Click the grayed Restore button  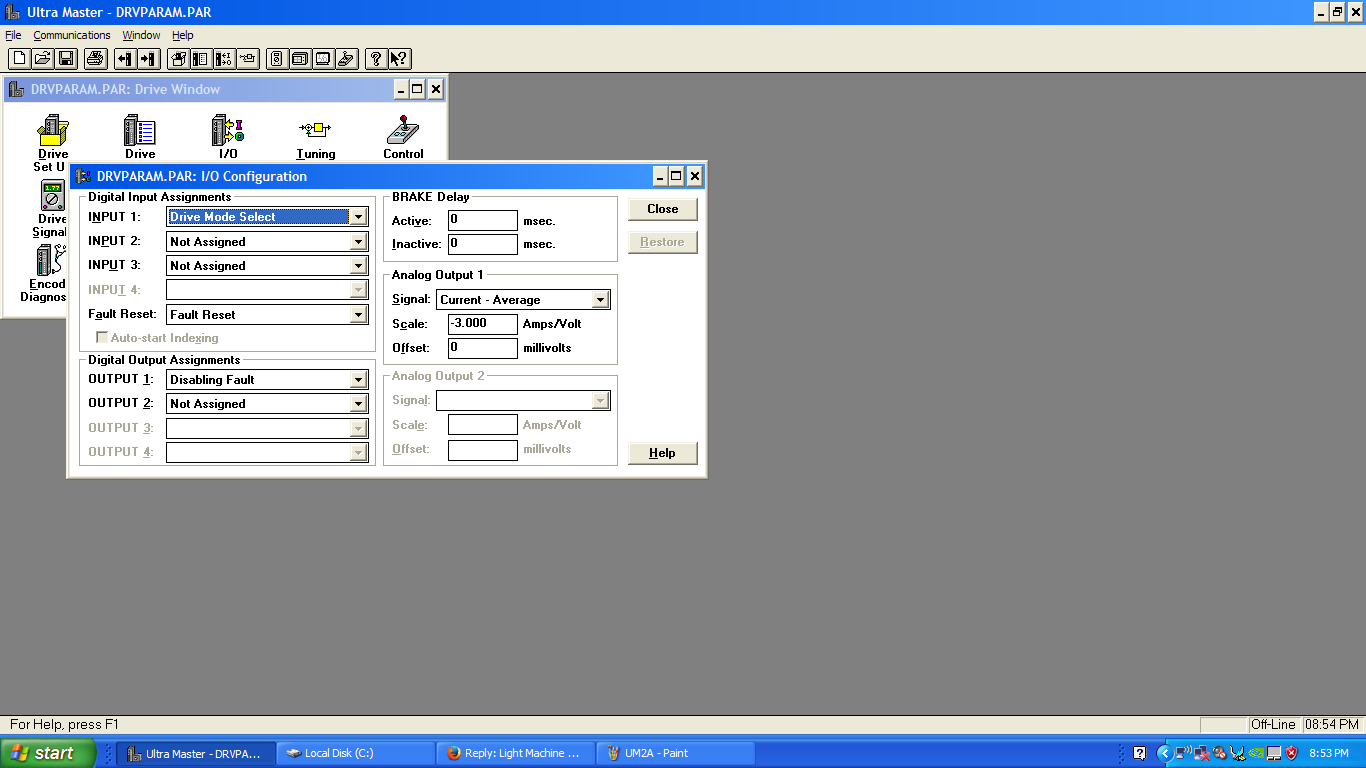pyautogui.click(x=663, y=242)
